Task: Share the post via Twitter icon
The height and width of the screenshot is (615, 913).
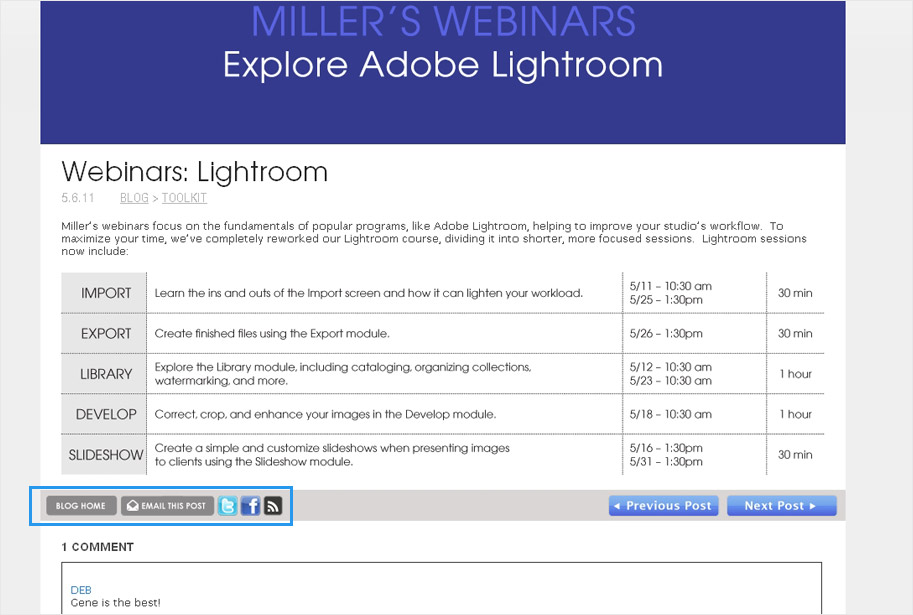Action: [228, 506]
